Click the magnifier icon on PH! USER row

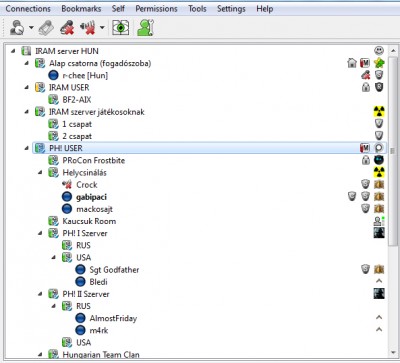379,148
